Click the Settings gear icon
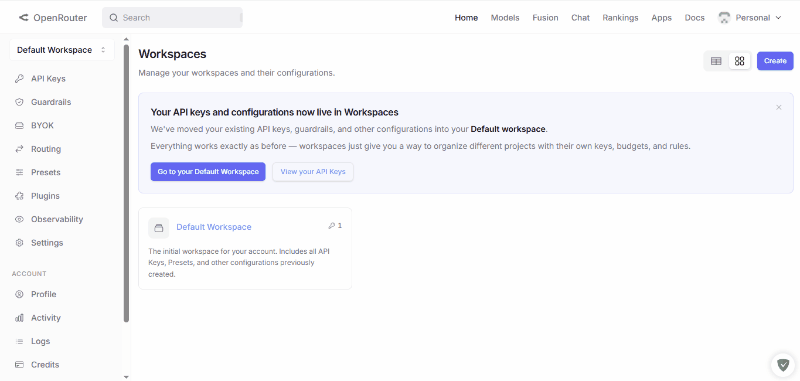Viewport: 800px width, 381px height. (19, 243)
